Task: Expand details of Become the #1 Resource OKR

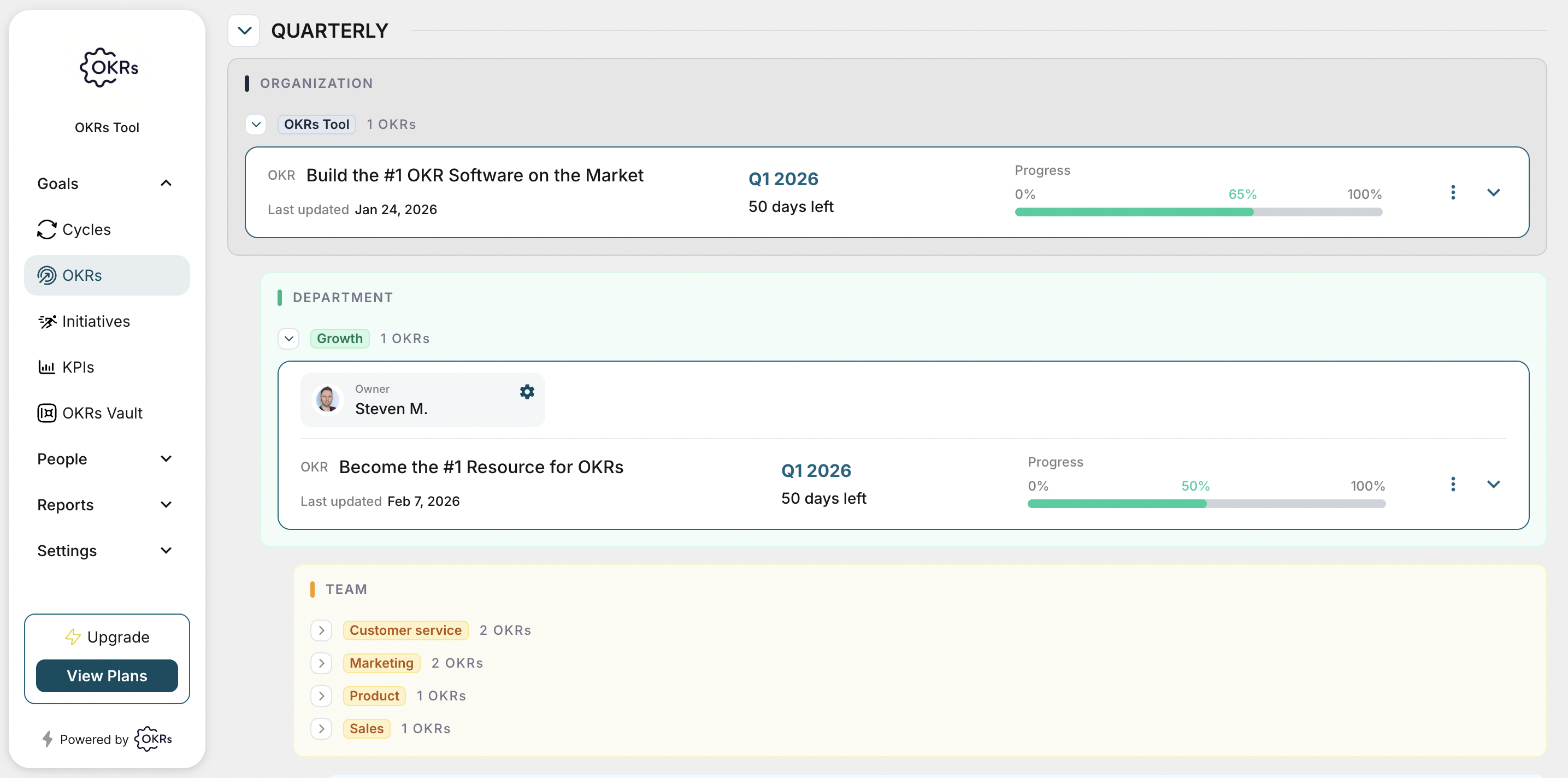Action: tap(1493, 484)
